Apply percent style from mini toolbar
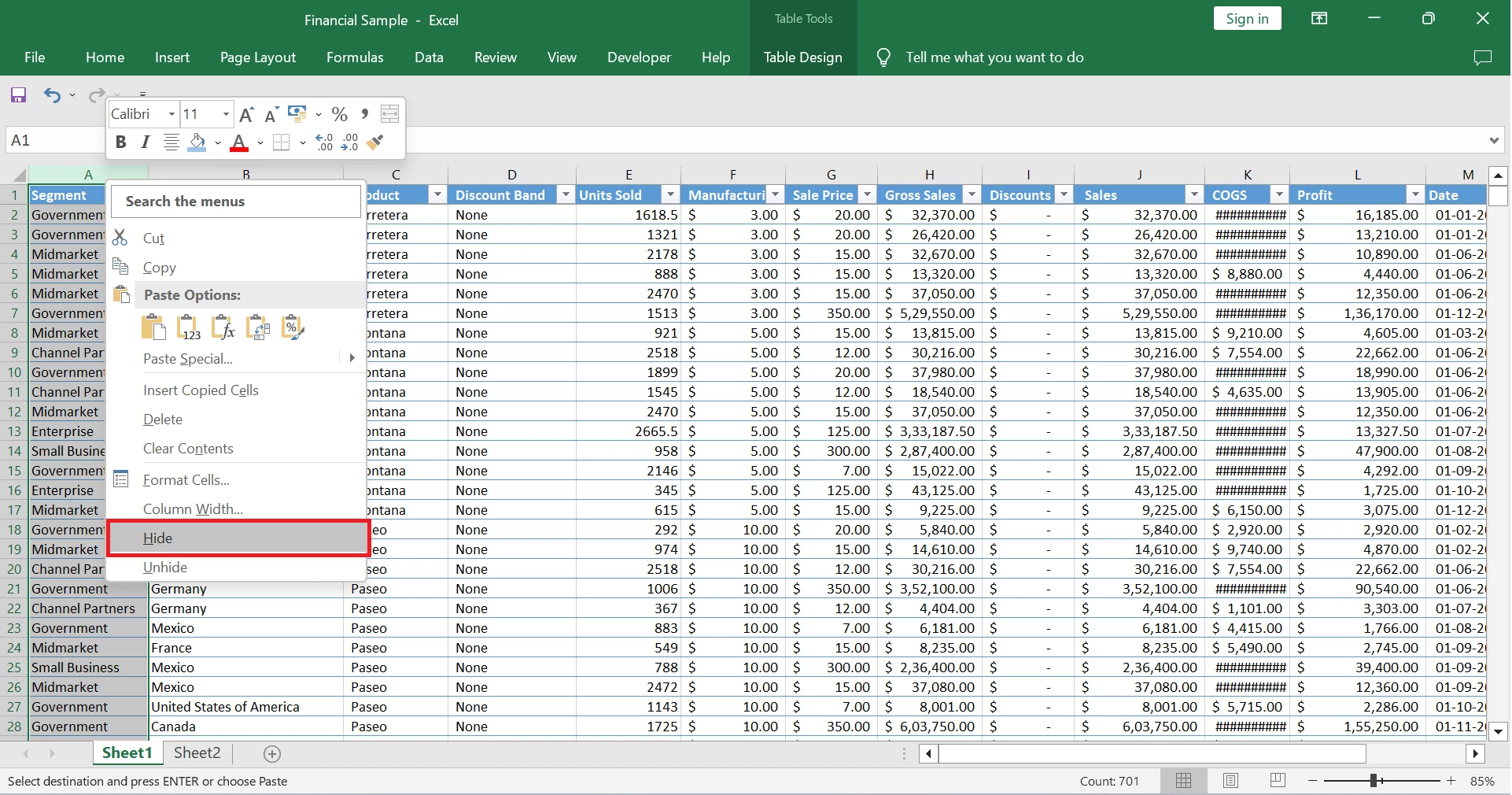Image resolution: width=1512 pixels, height=795 pixels. pos(339,115)
